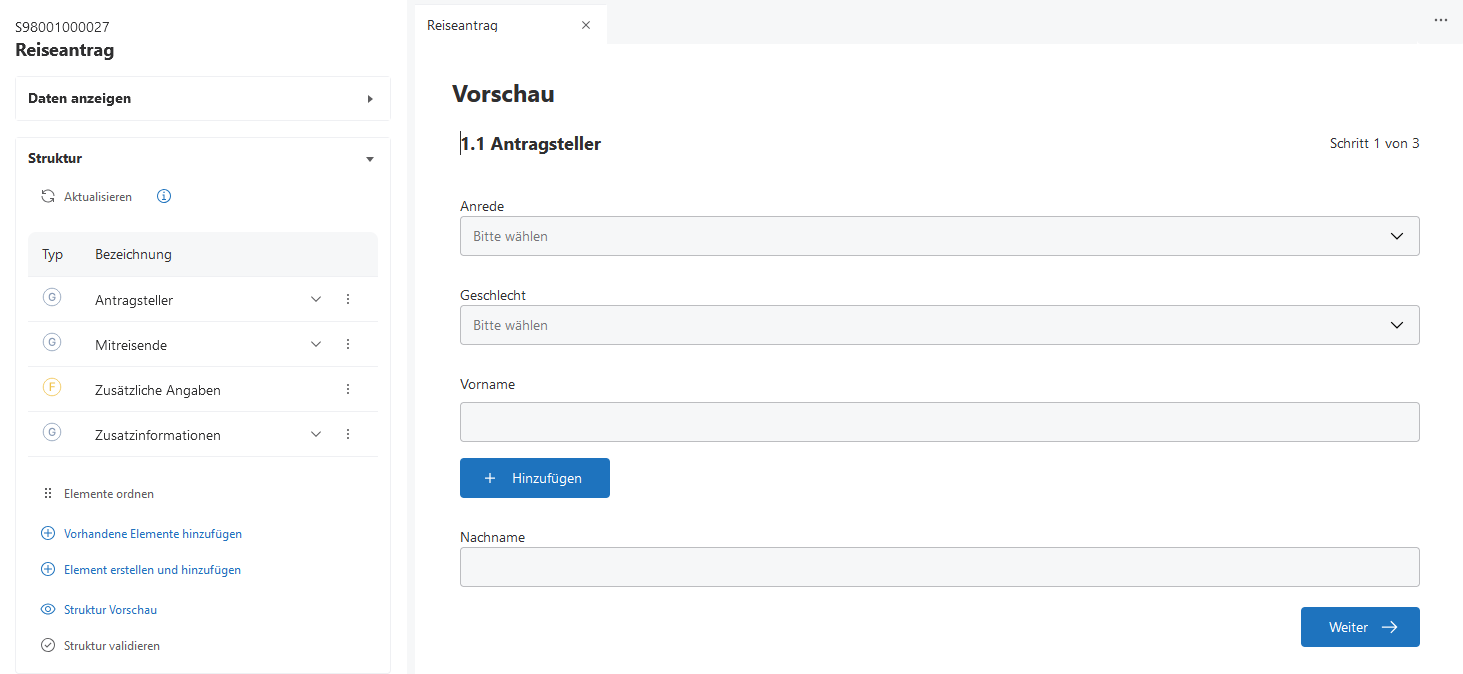Viewport: 1463px width, 674px height.
Task: Click Elemente ordnen drag-handle icon
Action: [x=47, y=494]
